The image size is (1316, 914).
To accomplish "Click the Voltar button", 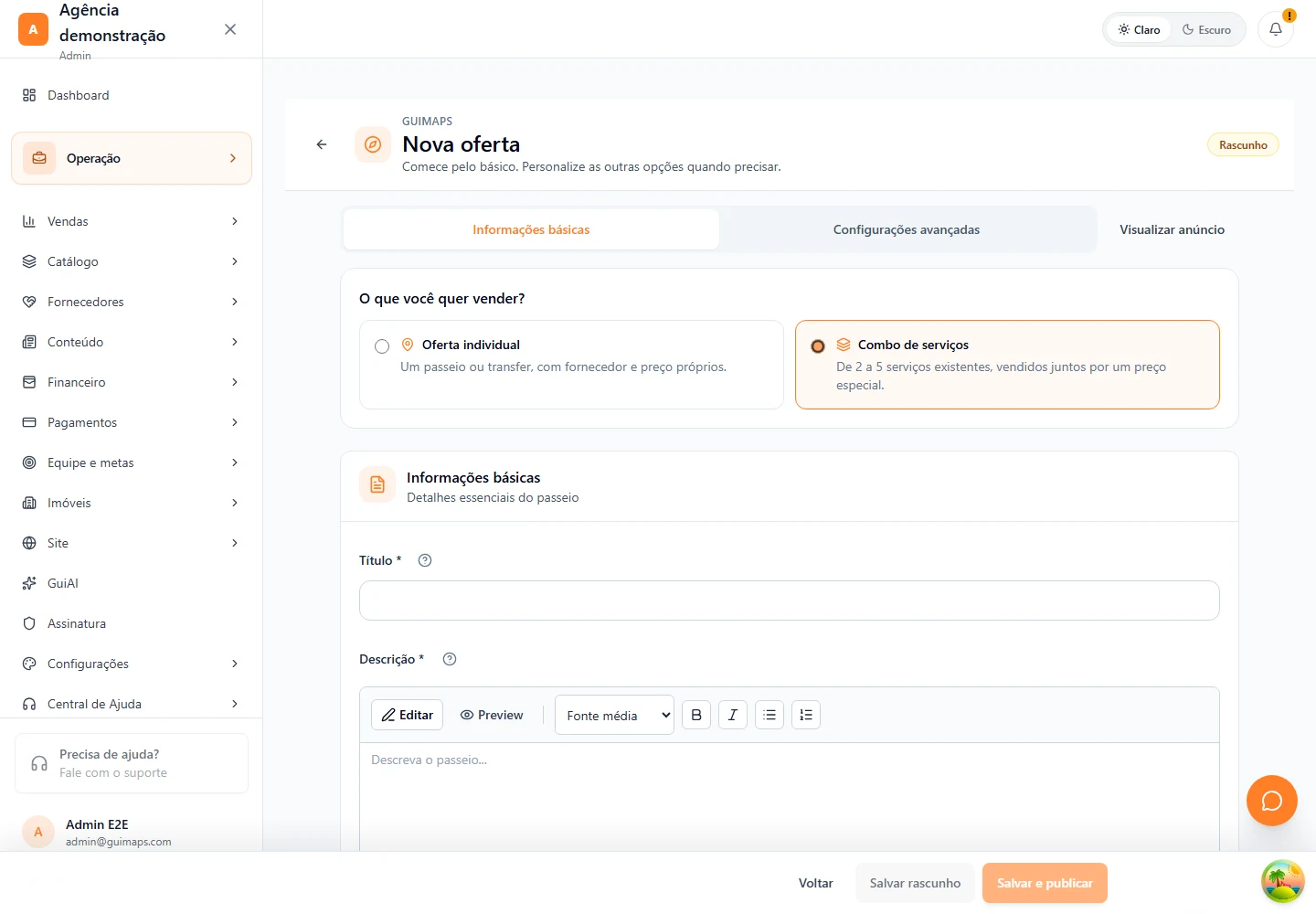I will pos(816,883).
